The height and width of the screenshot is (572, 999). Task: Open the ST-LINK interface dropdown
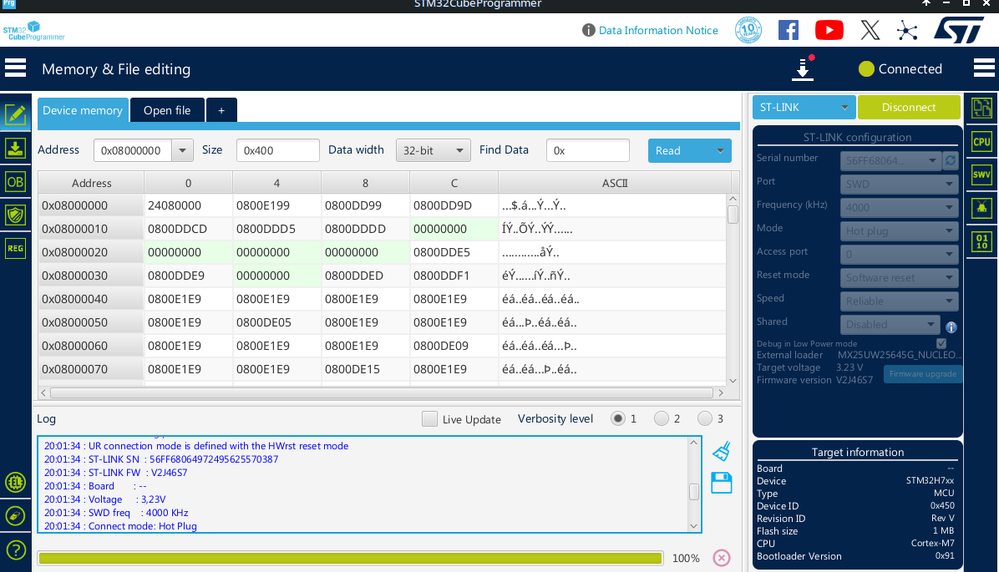pos(803,107)
